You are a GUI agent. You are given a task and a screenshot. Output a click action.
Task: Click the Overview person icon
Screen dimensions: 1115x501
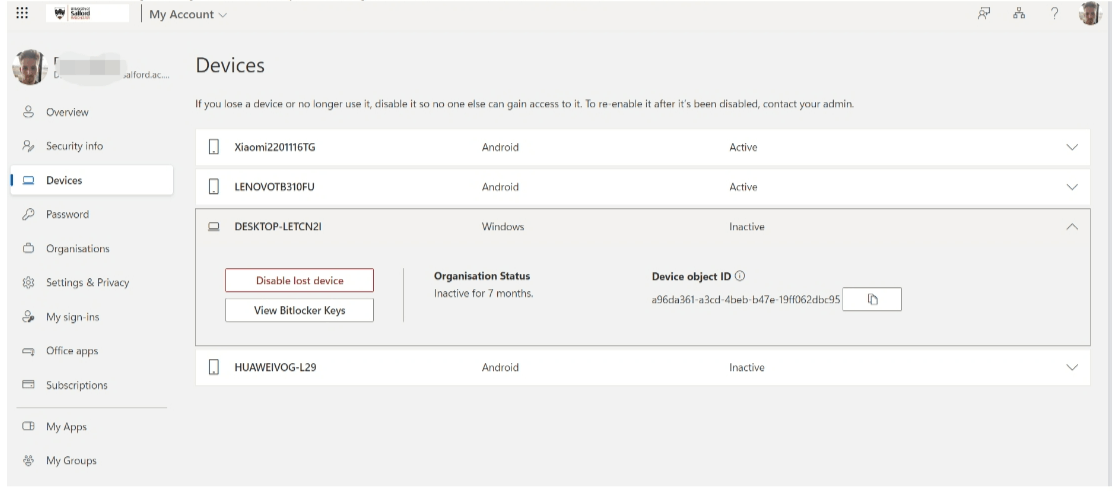pos(28,112)
